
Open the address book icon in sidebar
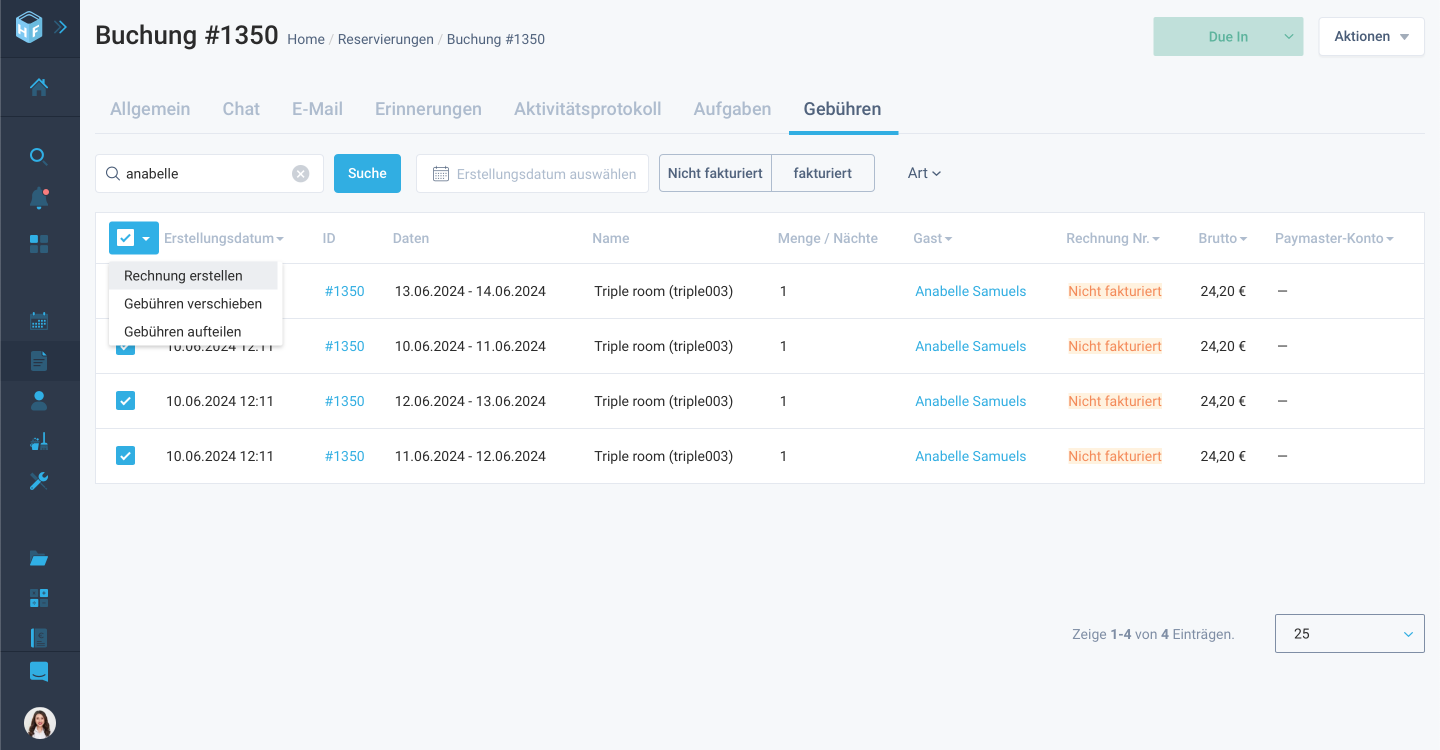click(39, 637)
